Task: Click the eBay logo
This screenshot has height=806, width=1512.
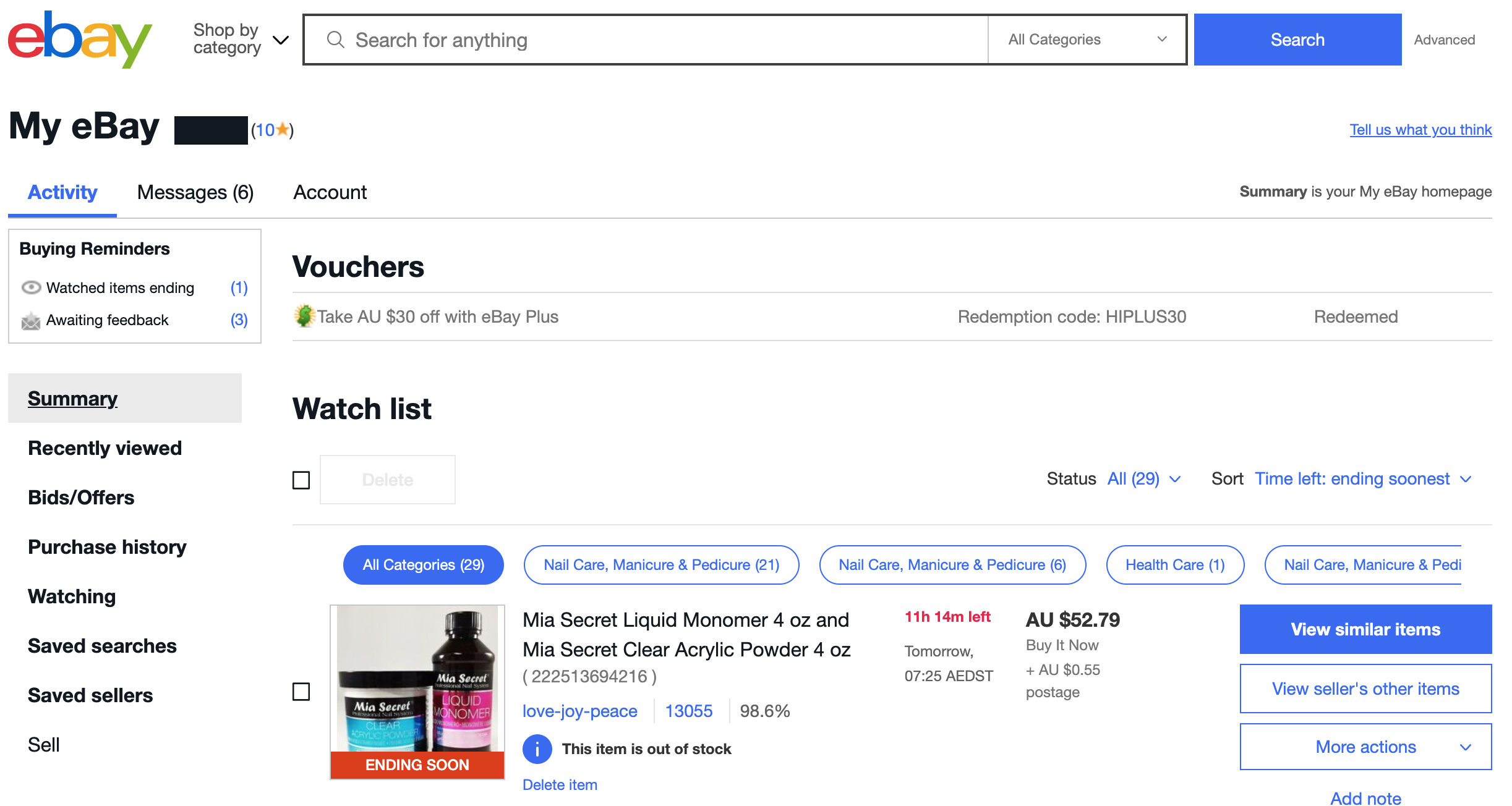Action: point(79,40)
